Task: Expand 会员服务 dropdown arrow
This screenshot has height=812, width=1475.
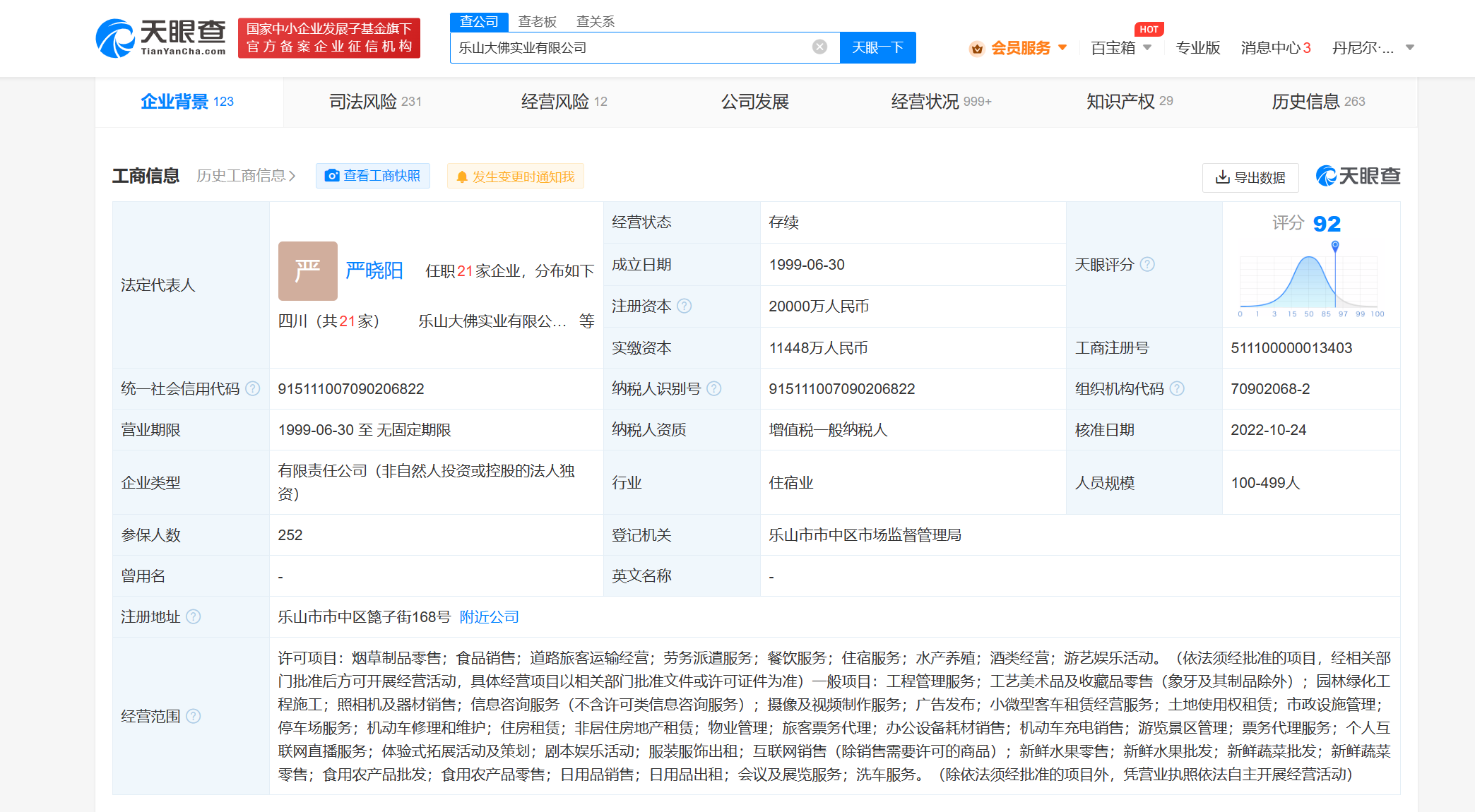Action: [1062, 48]
